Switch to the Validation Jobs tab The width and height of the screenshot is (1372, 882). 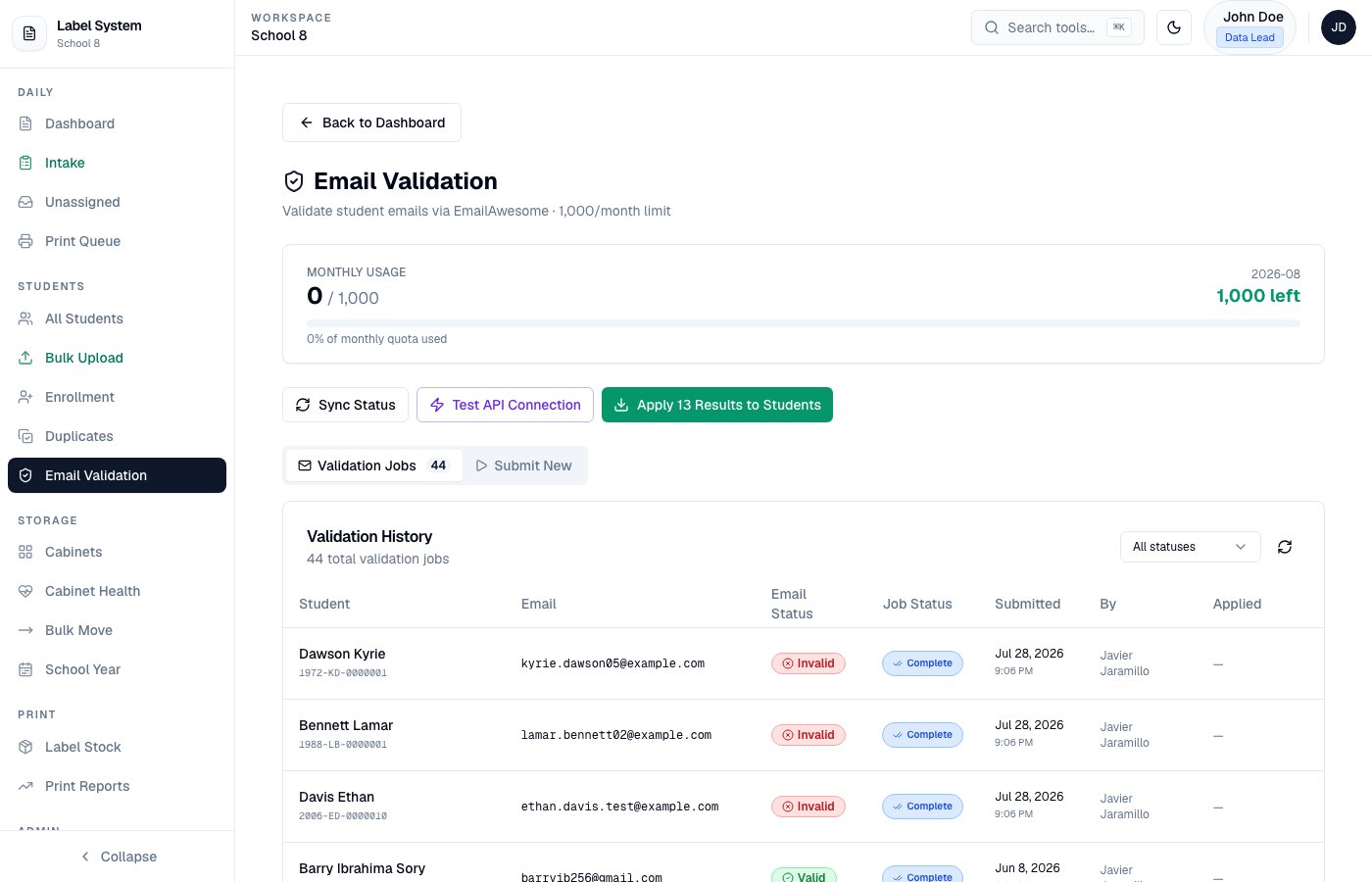pos(373,465)
